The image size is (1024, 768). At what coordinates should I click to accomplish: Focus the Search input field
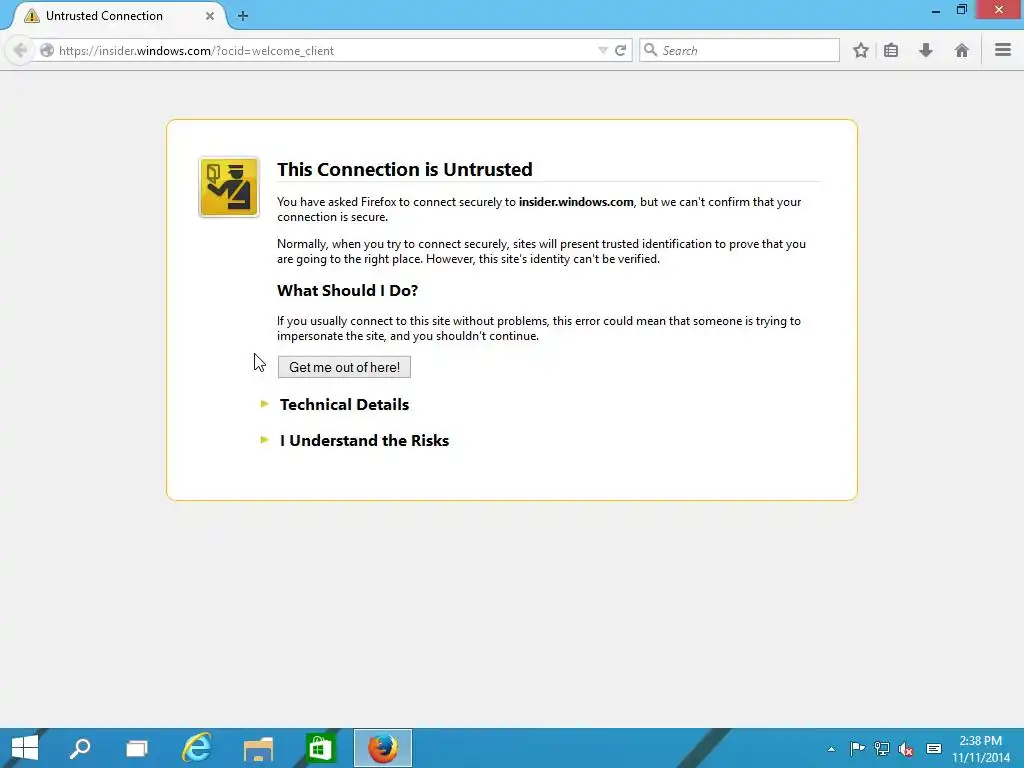click(739, 50)
